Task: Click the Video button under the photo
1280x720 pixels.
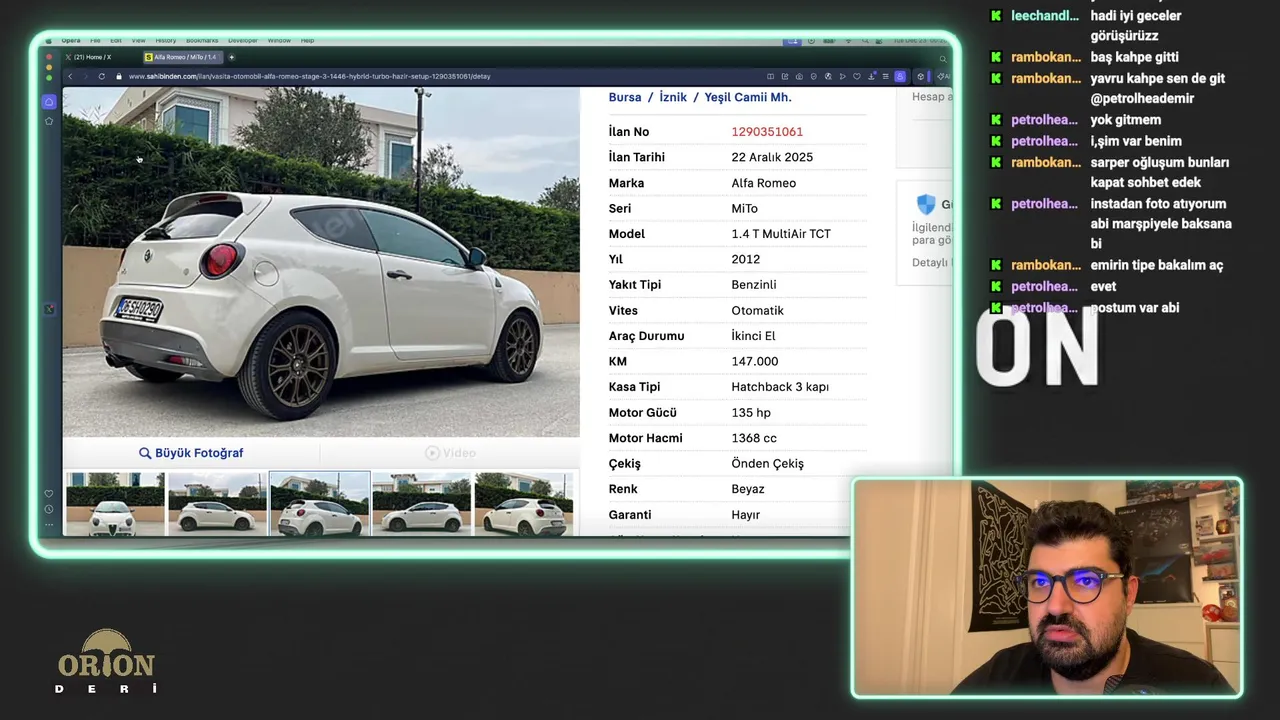Action: tap(450, 453)
